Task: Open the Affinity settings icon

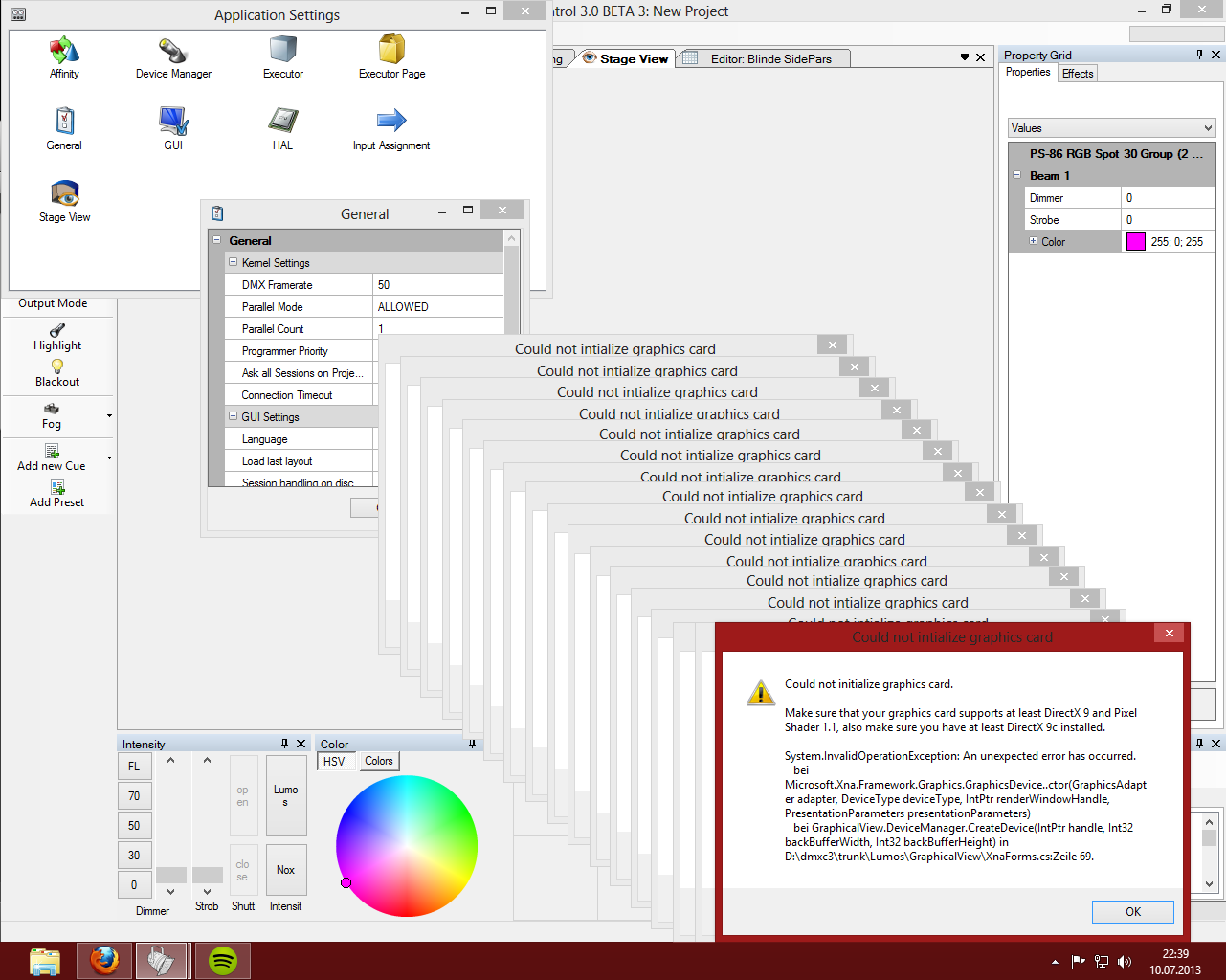Action: tap(64, 50)
